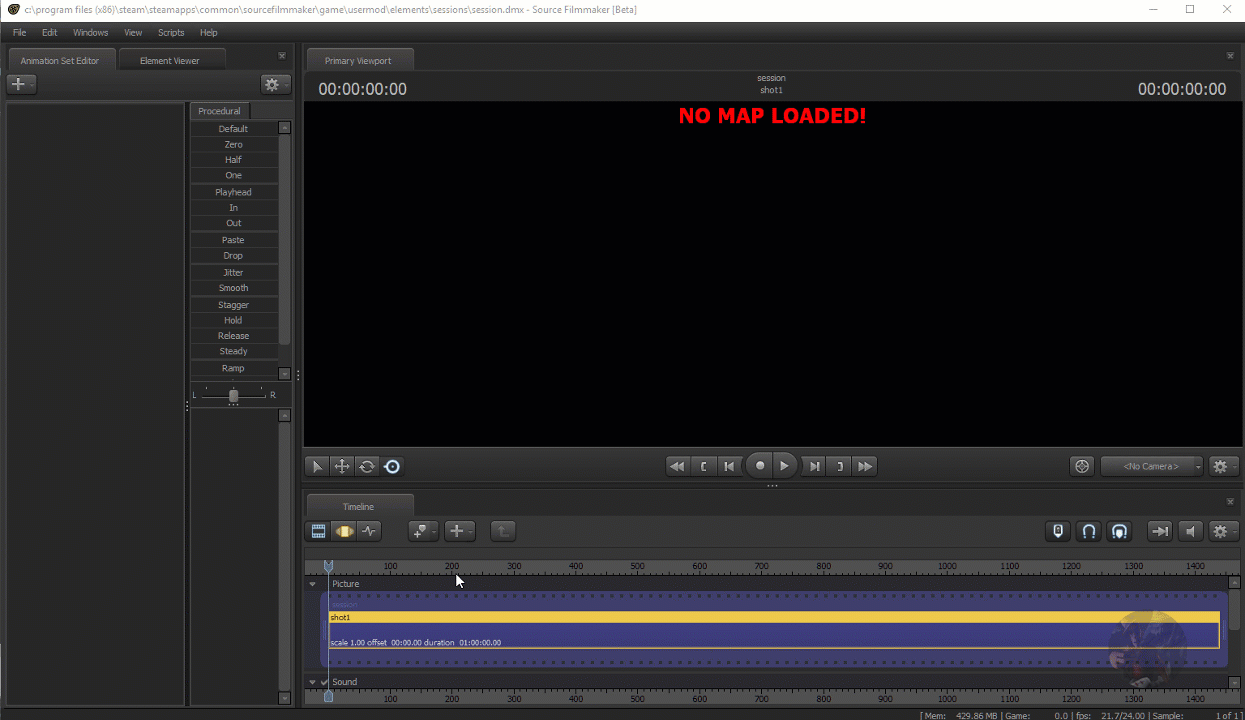Toggle the plain magnet snap button

pyautogui.click(x=1089, y=531)
